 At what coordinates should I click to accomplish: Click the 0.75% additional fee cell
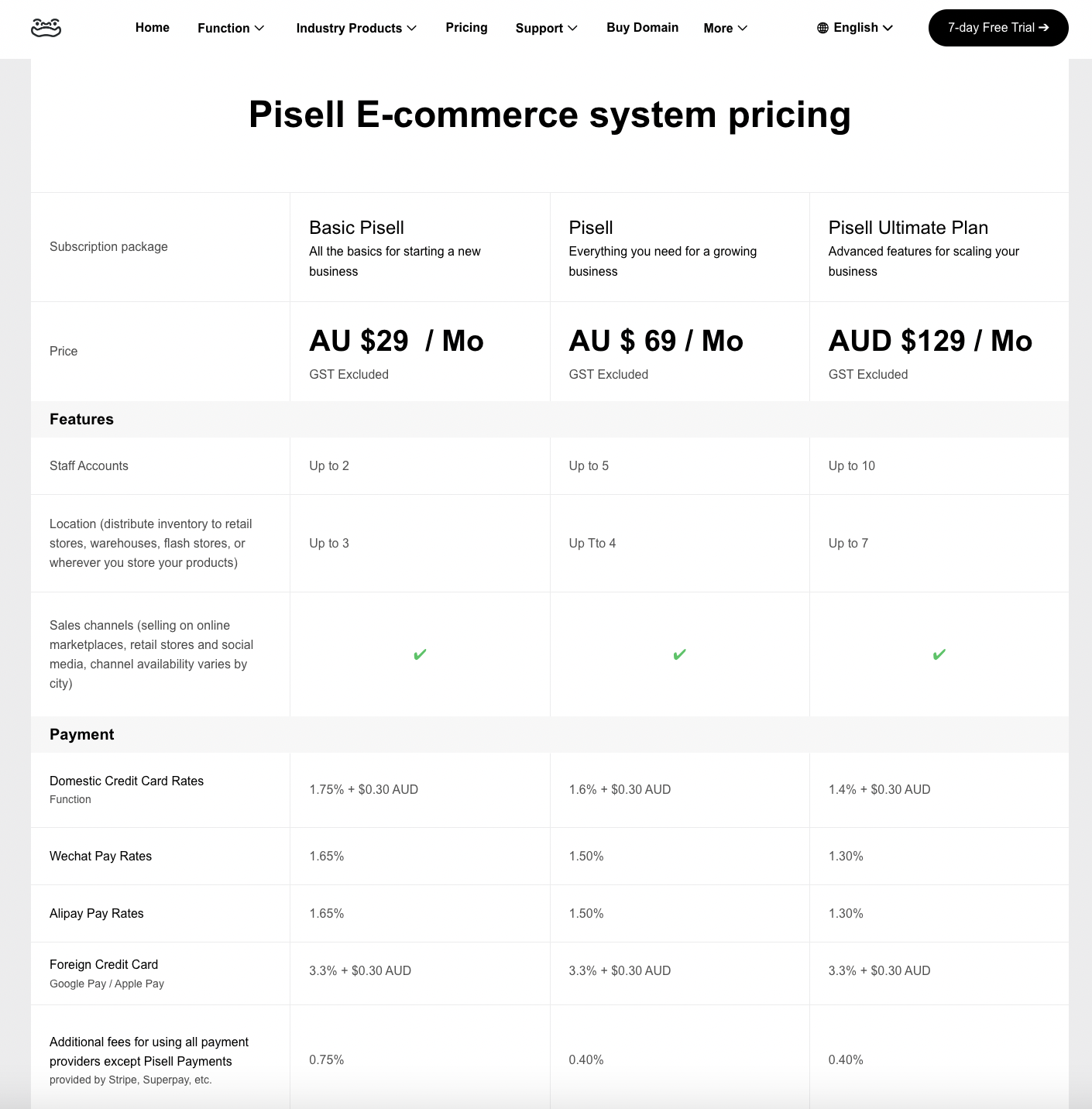pos(326,1059)
